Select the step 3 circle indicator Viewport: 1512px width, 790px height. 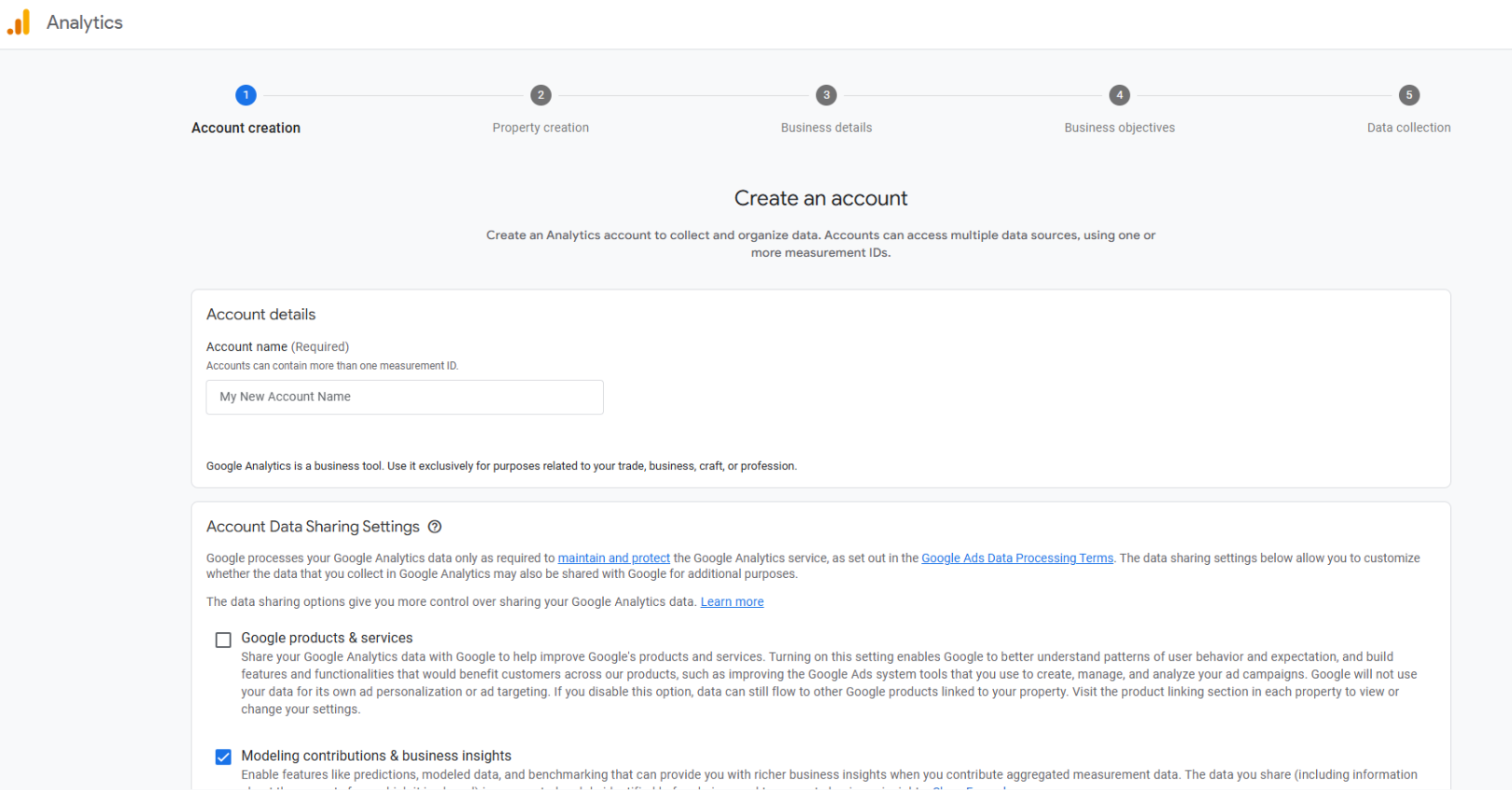coord(826,95)
